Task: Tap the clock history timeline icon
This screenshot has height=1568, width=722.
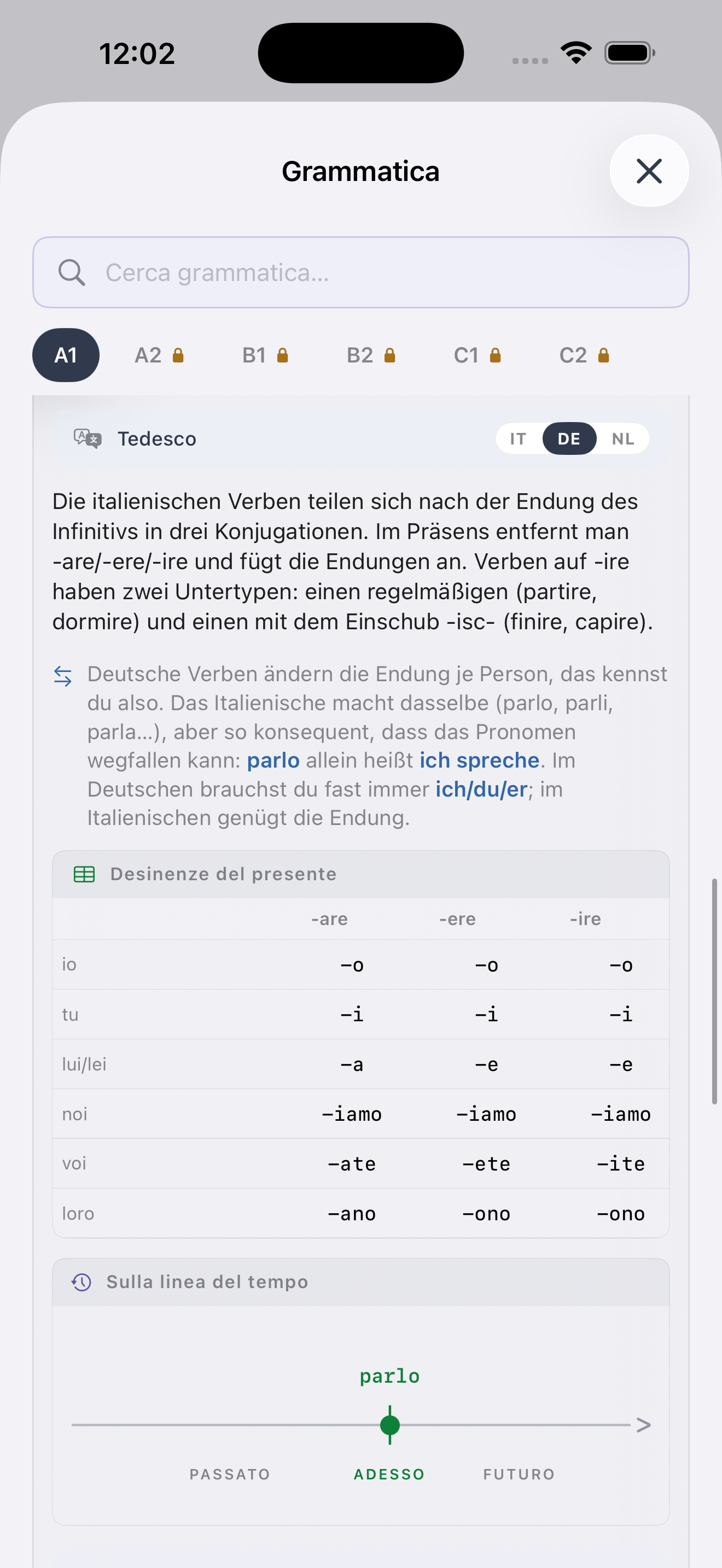Action: point(81,1282)
